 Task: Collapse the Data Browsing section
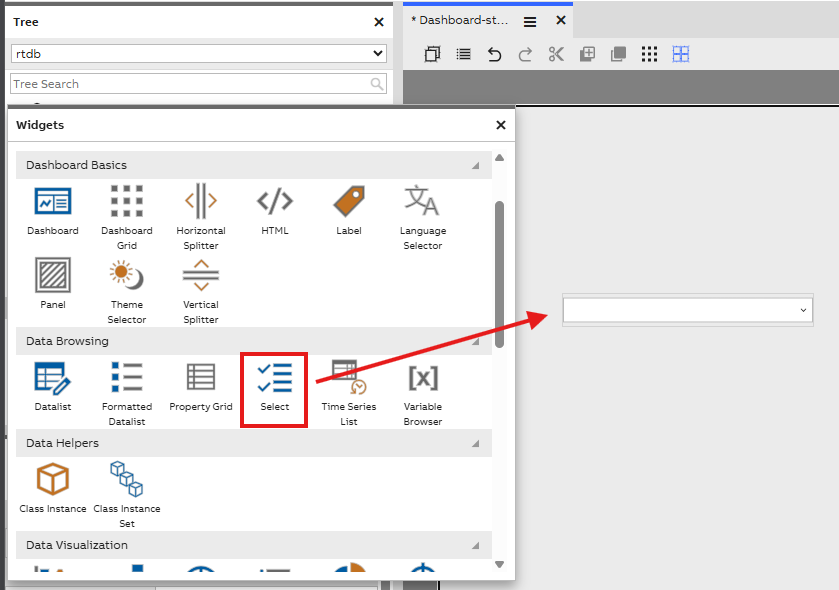(475, 341)
